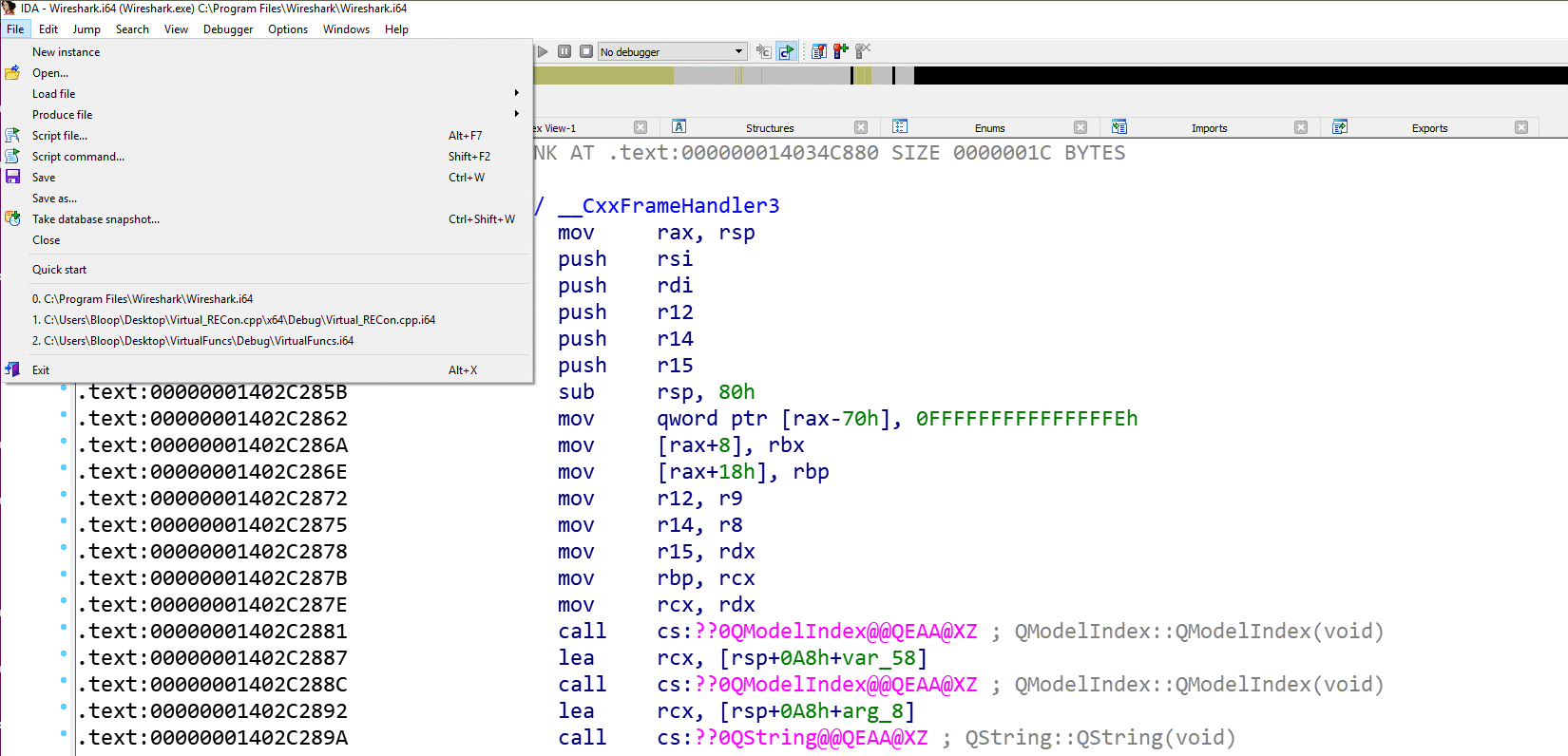Image resolution: width=1568 pixels, height=756 pixels.
Task: Open the Options menu
Action: 288,29
